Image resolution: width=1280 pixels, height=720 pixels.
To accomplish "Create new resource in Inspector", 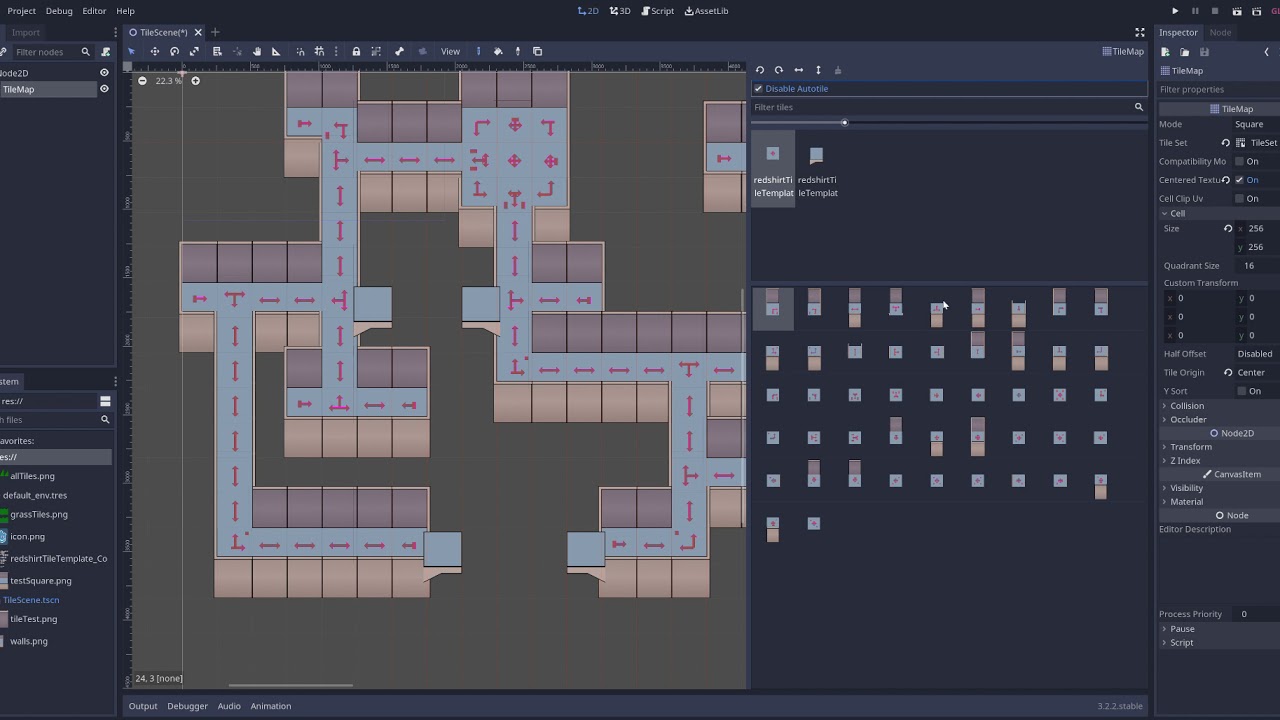I will click(1166, 52).
